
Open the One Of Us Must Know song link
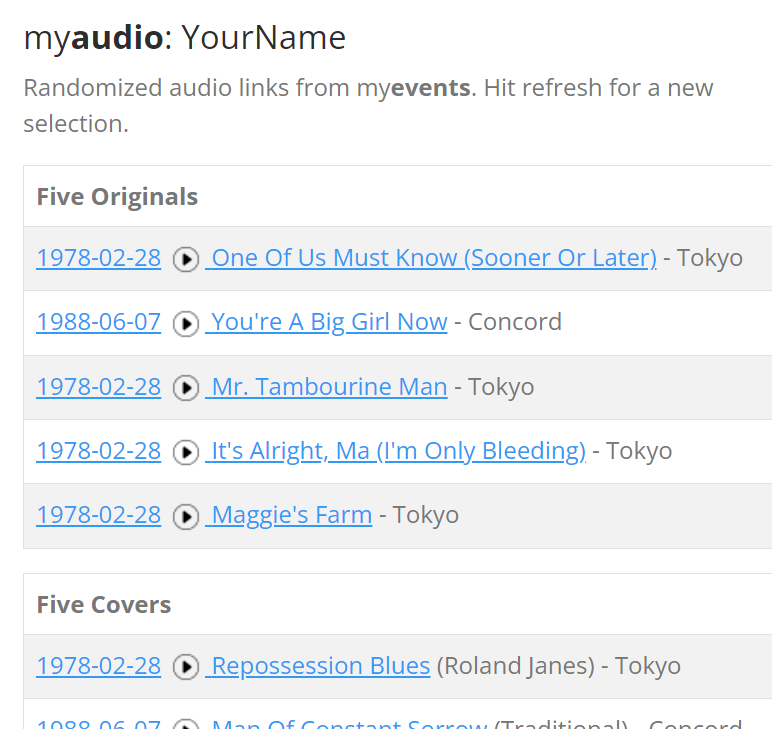[x=434, y=258]
